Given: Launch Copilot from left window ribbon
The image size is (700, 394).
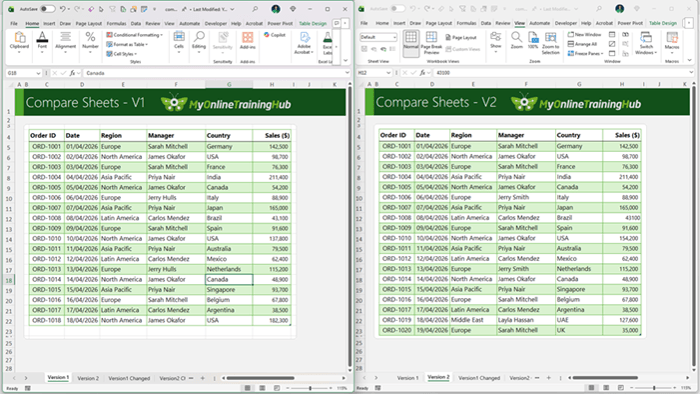Looking at the screenshot, I should [275, 35].
